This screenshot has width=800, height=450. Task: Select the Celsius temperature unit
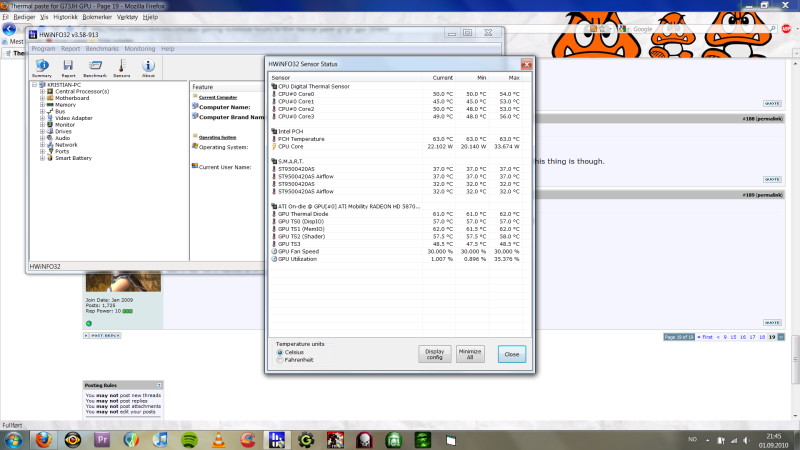point(280,352)
